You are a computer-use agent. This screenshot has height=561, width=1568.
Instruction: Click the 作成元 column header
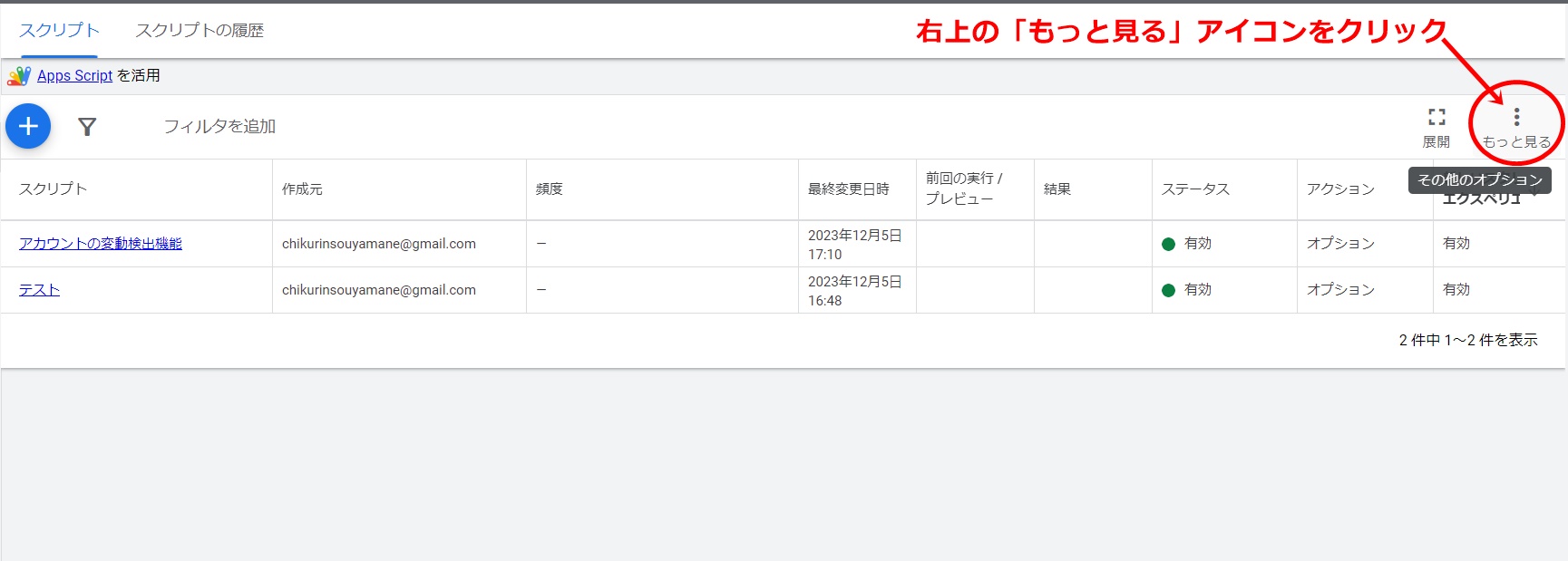302,189
